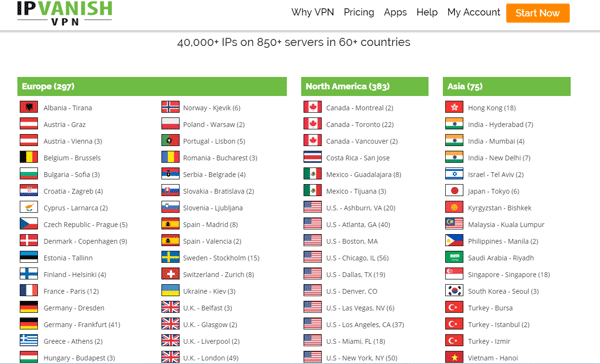600x364 pixels.
Task: Click the Cyprus flag icon
Action: [29, 207]
